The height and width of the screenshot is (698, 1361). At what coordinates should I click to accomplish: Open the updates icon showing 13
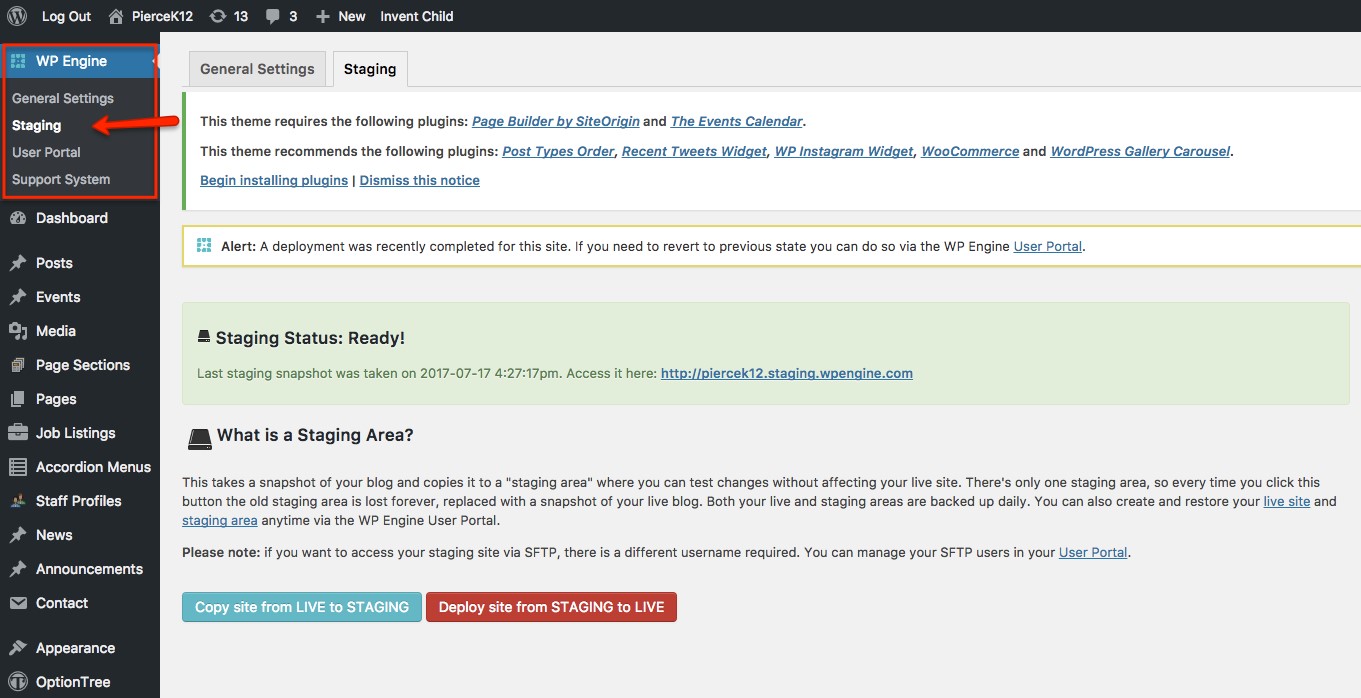pyautogui.click(x=218, y=16)
